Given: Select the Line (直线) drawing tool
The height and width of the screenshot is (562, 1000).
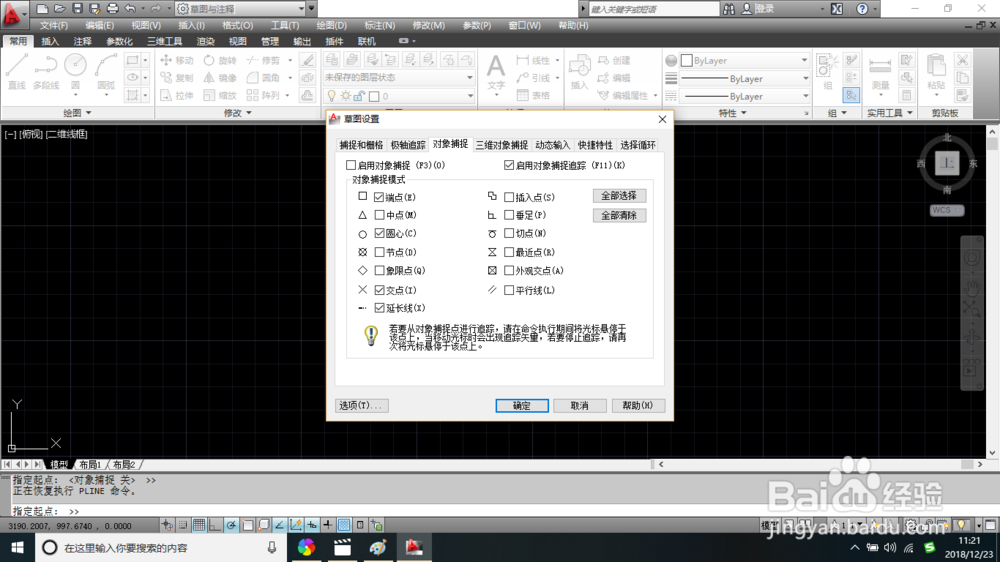Looking at the screenshot, I should [16, 71].
